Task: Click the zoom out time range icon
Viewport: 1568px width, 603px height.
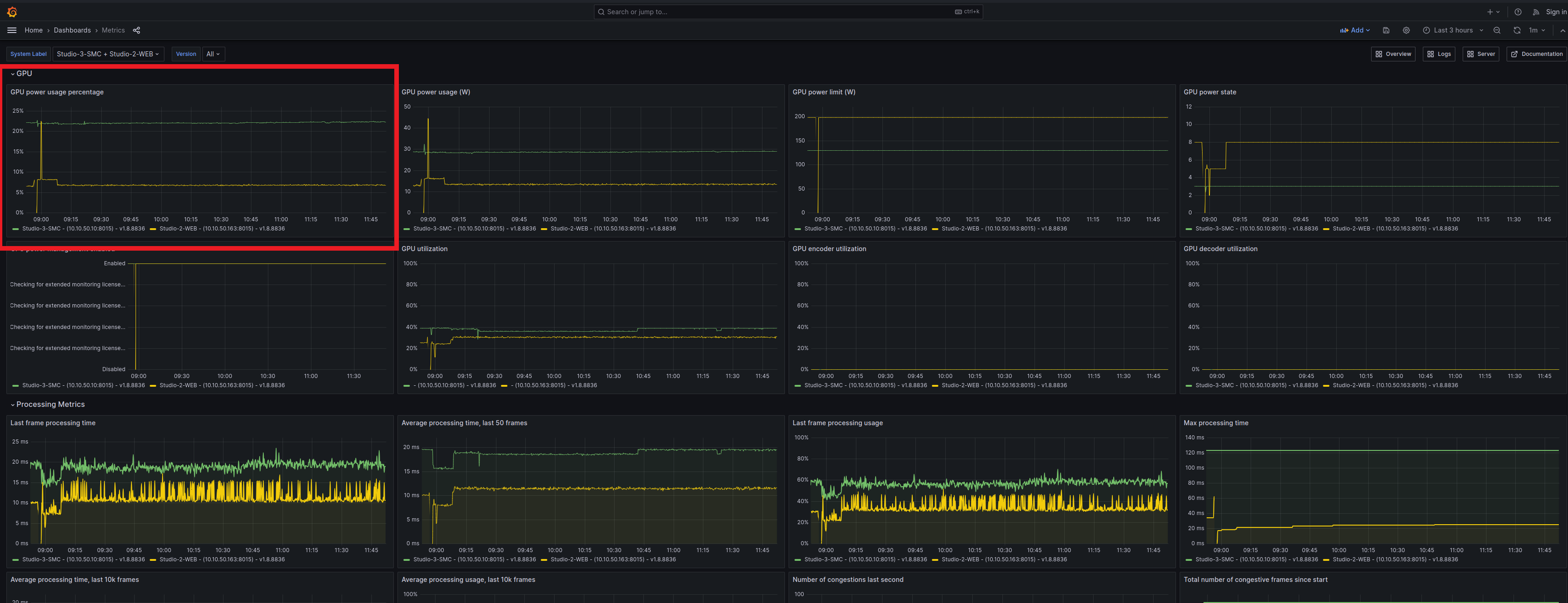Action: coord(1497,30)
